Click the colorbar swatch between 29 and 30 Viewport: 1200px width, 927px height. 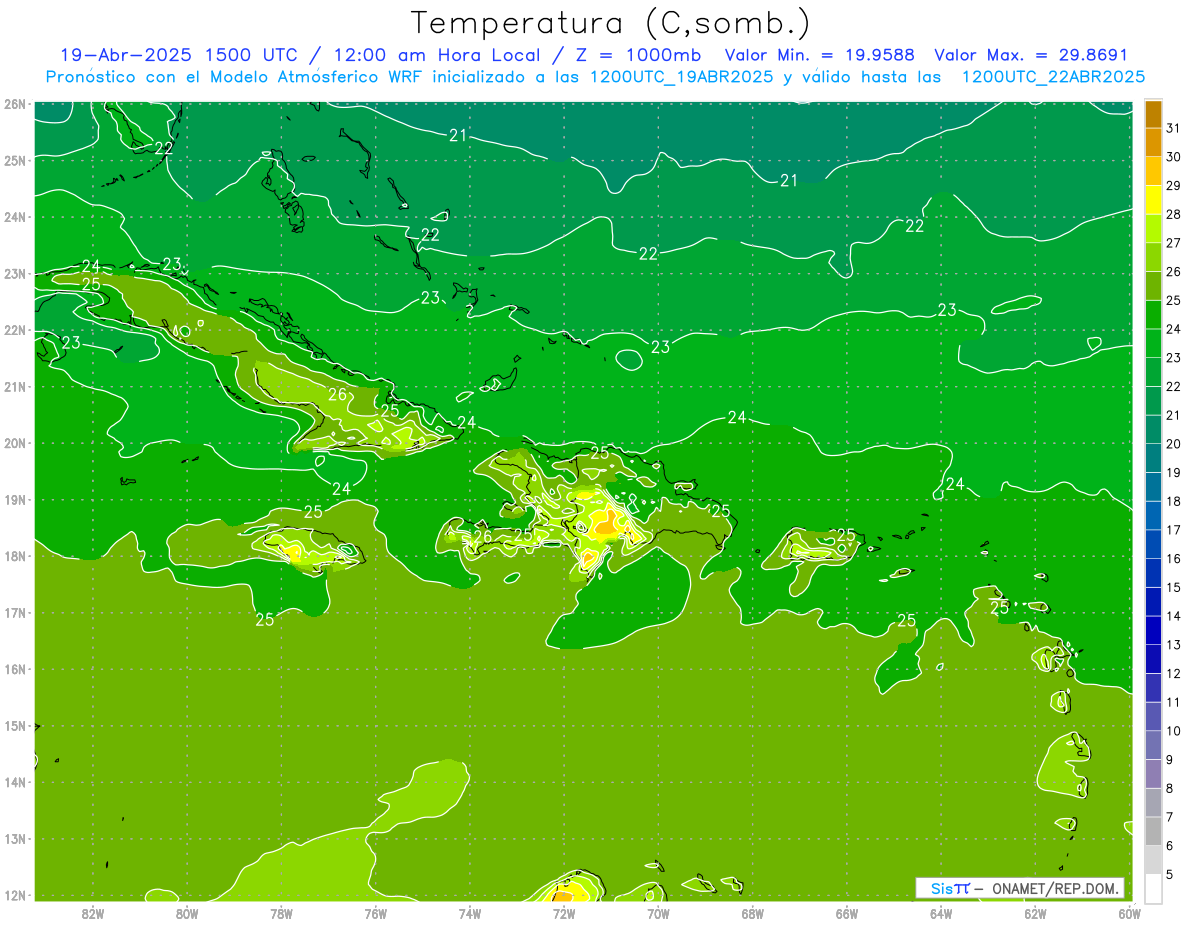[x=1153, y=172]
